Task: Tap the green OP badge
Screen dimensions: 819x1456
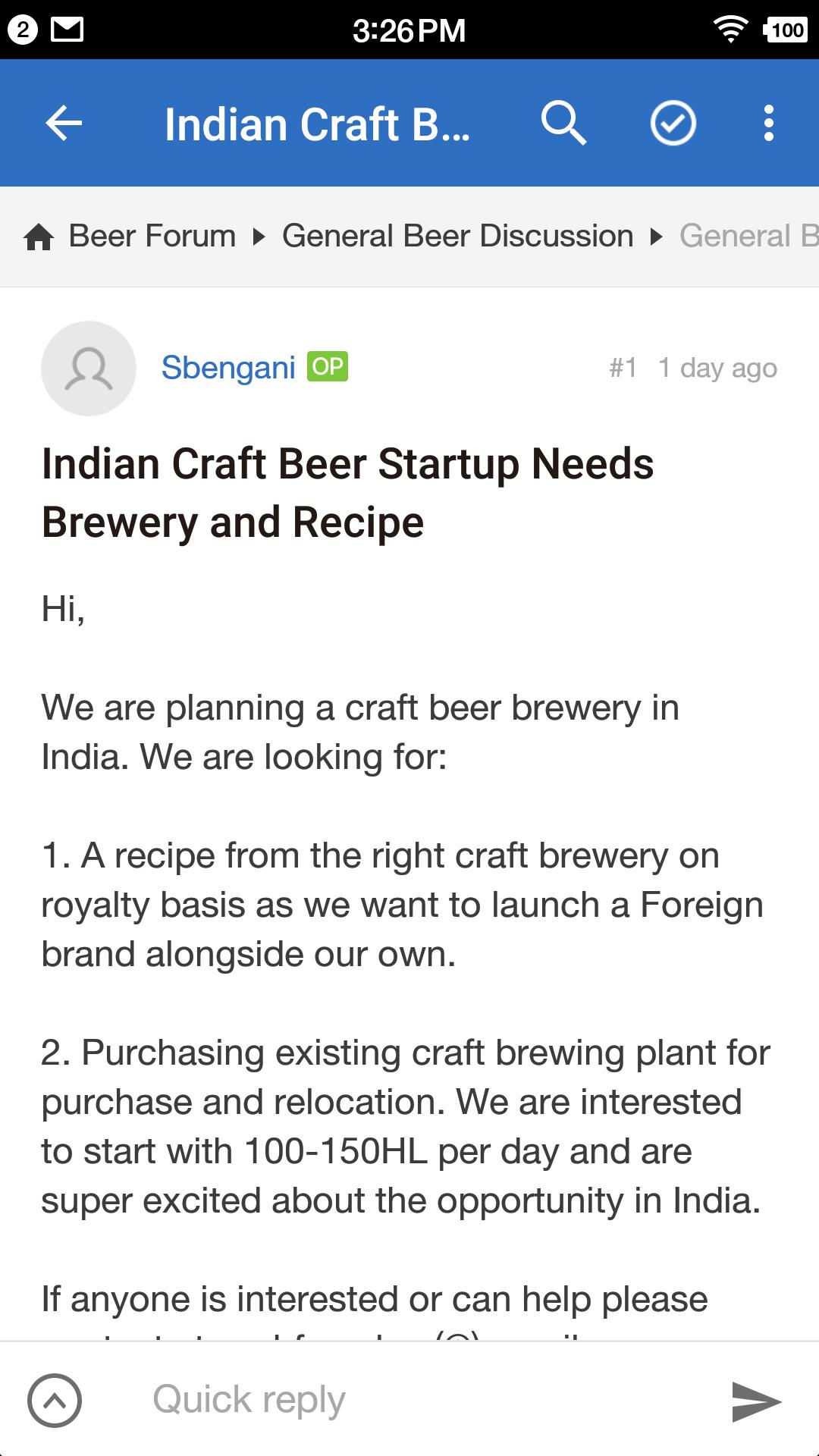Action: click(328, 367)
